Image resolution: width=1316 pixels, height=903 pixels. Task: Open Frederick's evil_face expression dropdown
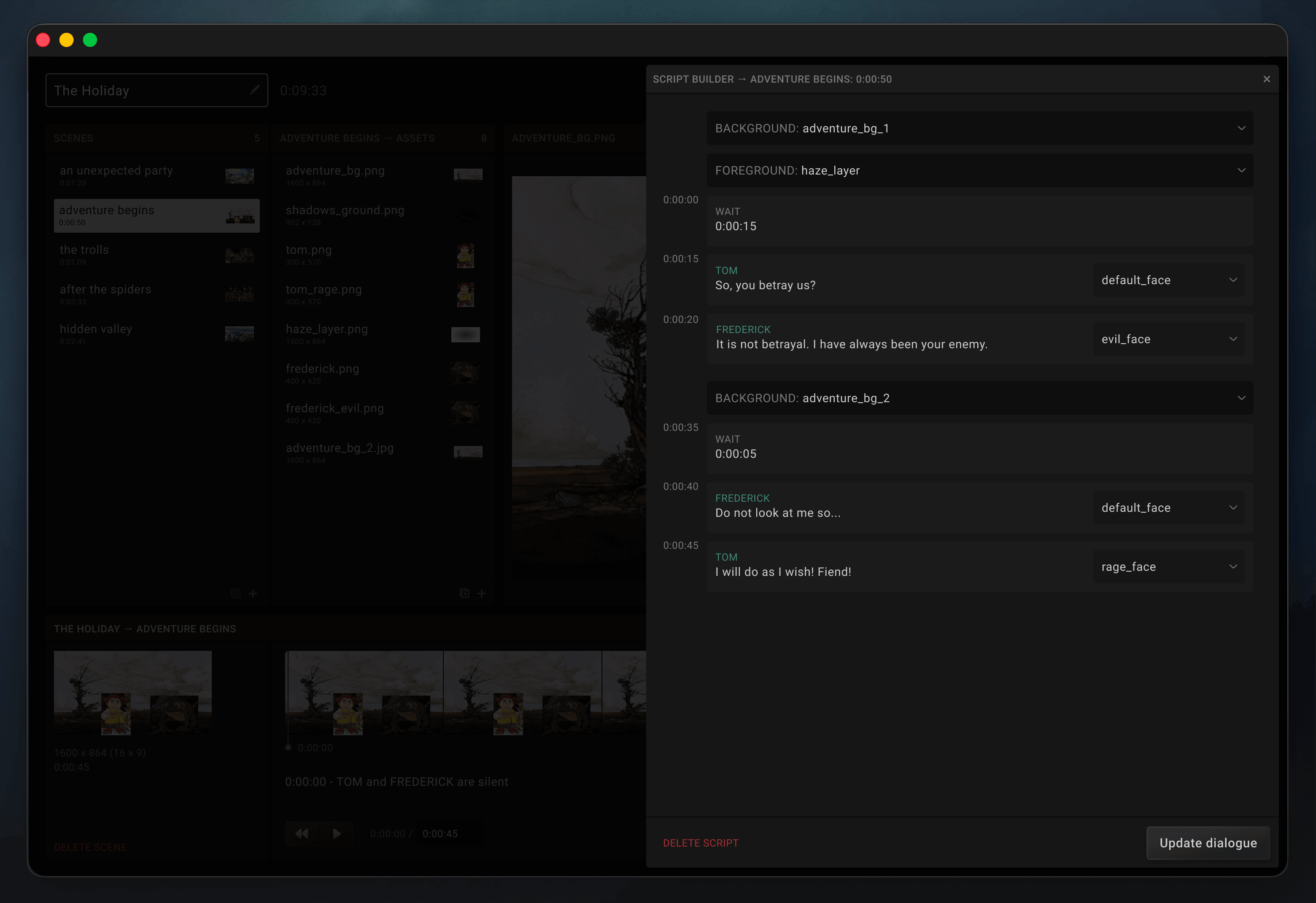[1168, 339]
